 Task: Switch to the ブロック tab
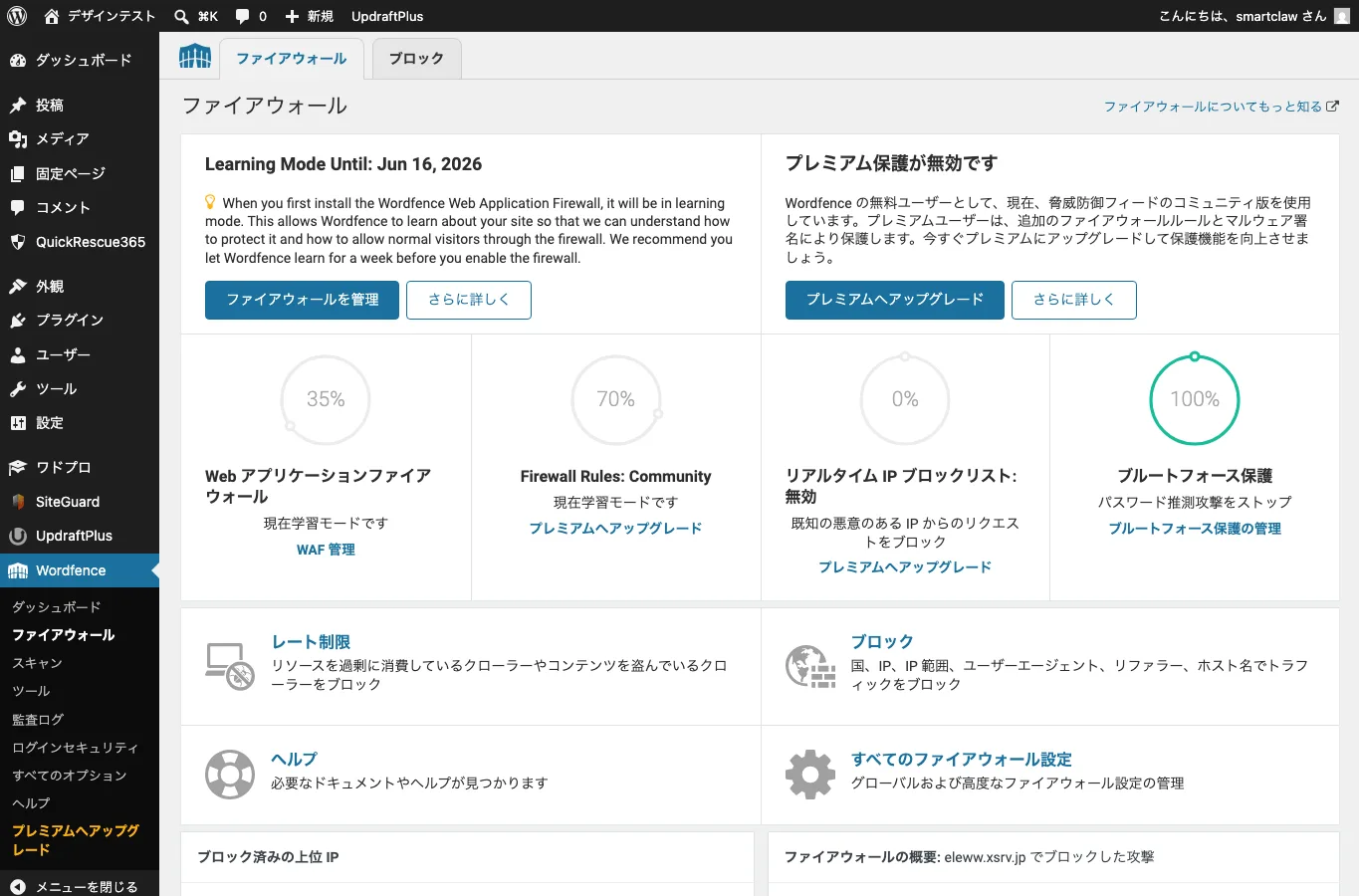(416, 59)
